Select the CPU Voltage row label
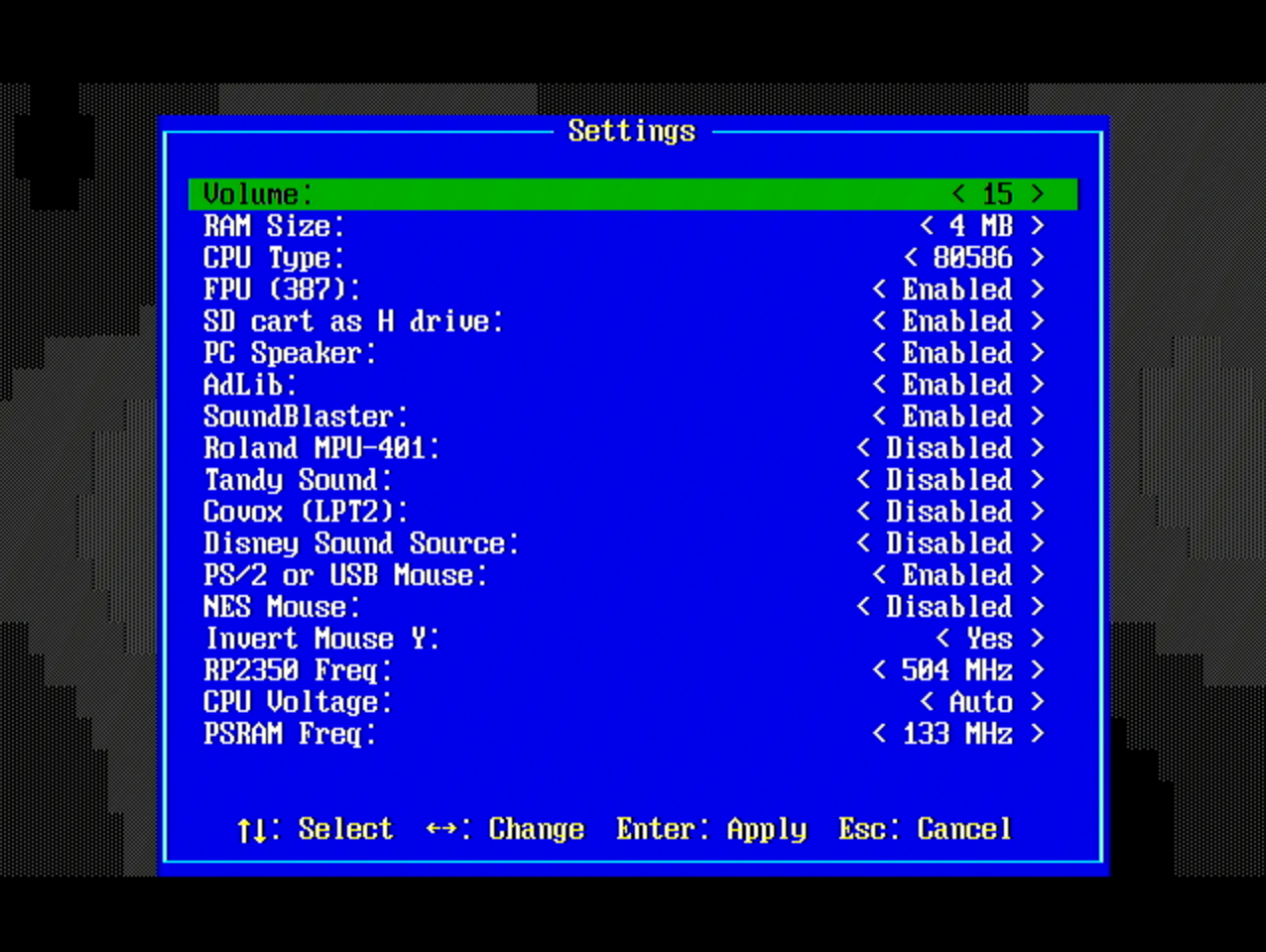Viewport: 1266px width, 952px height. (298, 702)
